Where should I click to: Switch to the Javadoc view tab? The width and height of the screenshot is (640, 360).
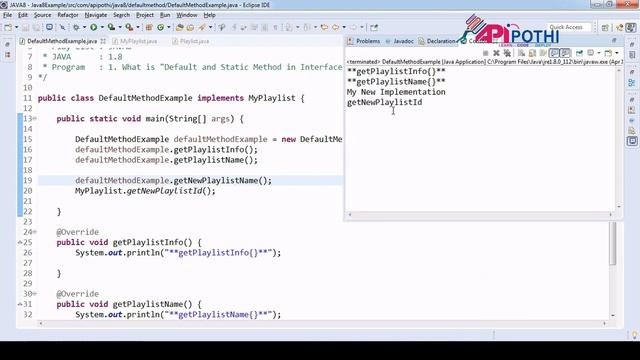click(400, 41)
